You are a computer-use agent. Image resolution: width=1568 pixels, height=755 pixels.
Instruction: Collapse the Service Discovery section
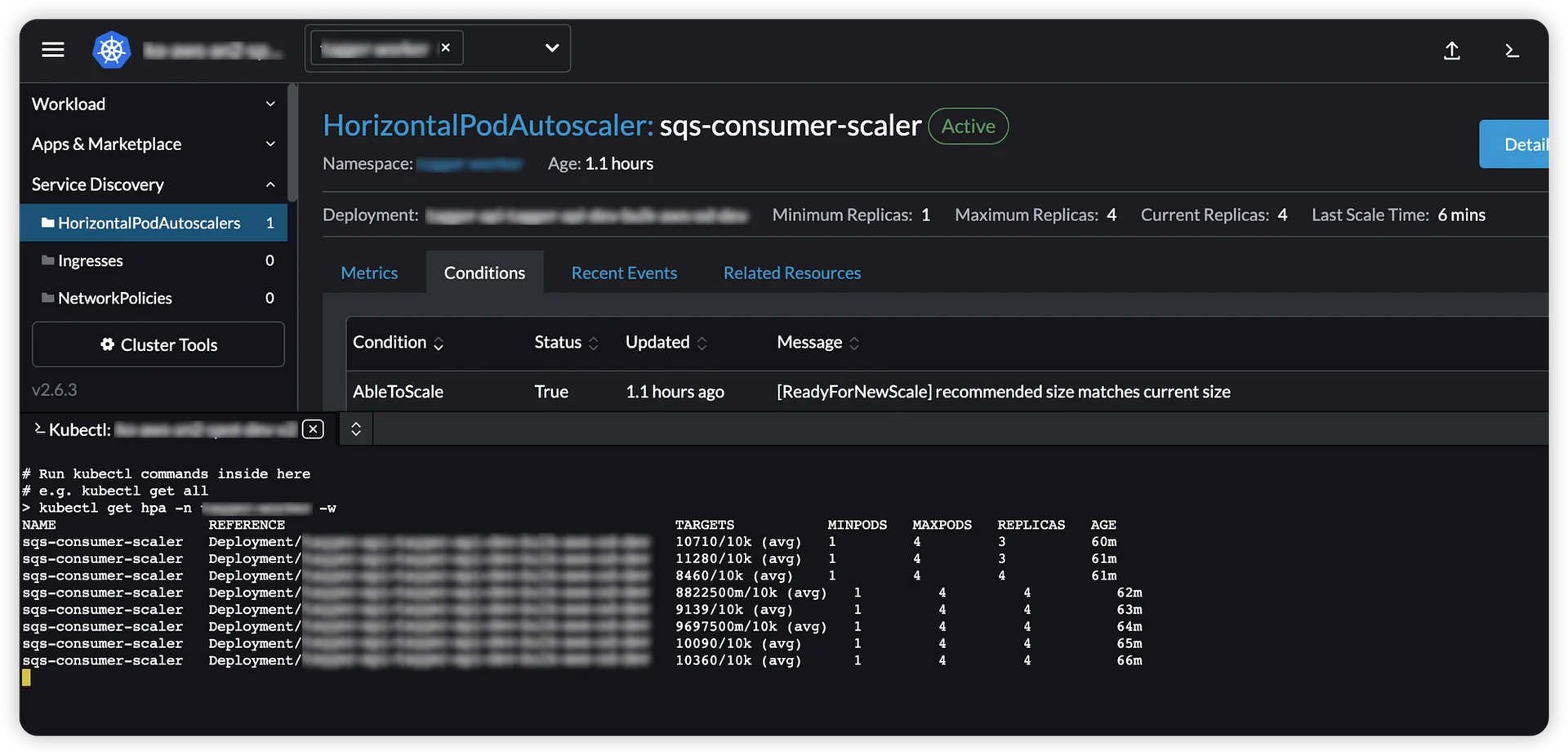click(270, 184)
